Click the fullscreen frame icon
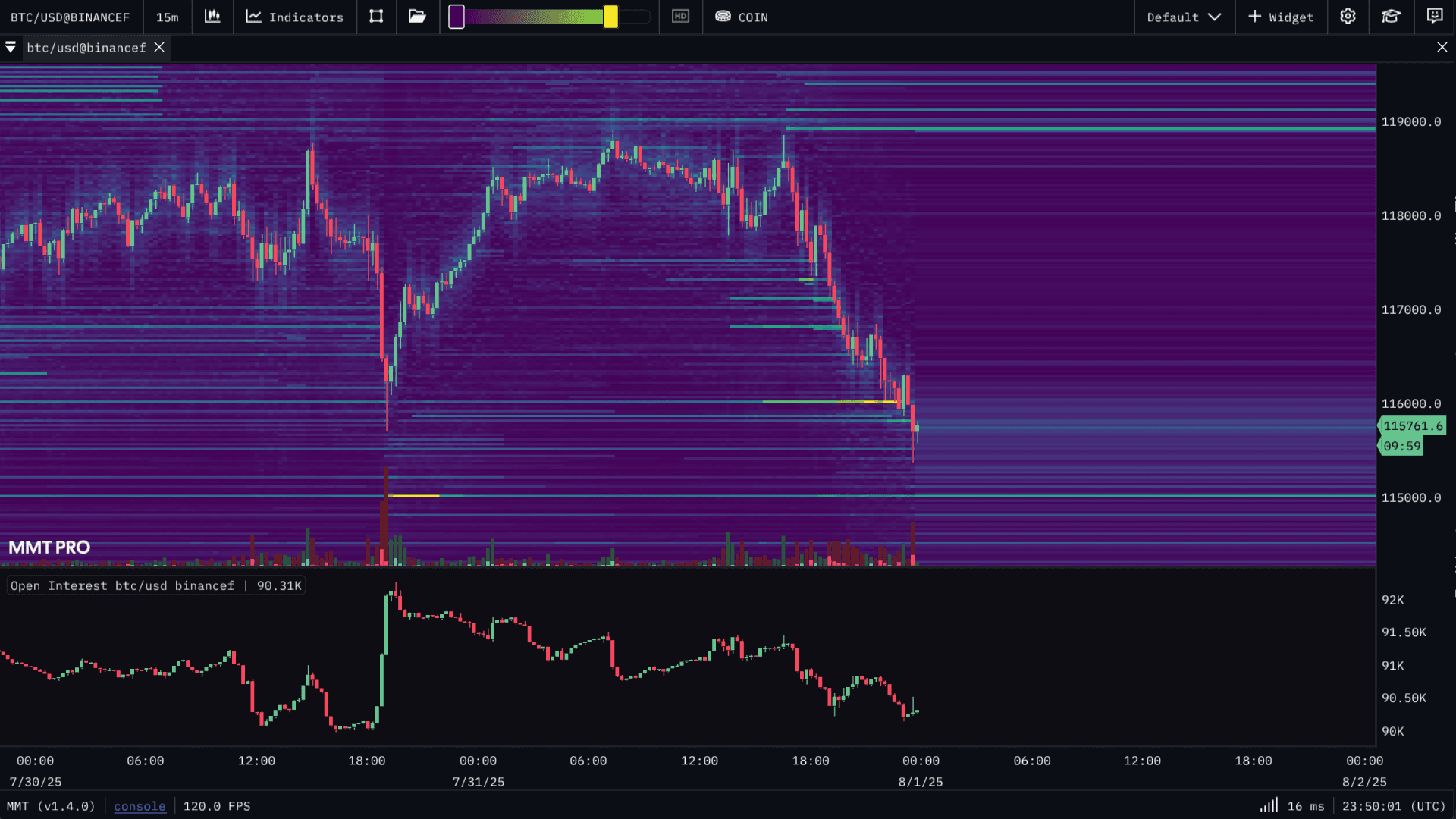Screen dimensions: 1456x819 [376, 17]
